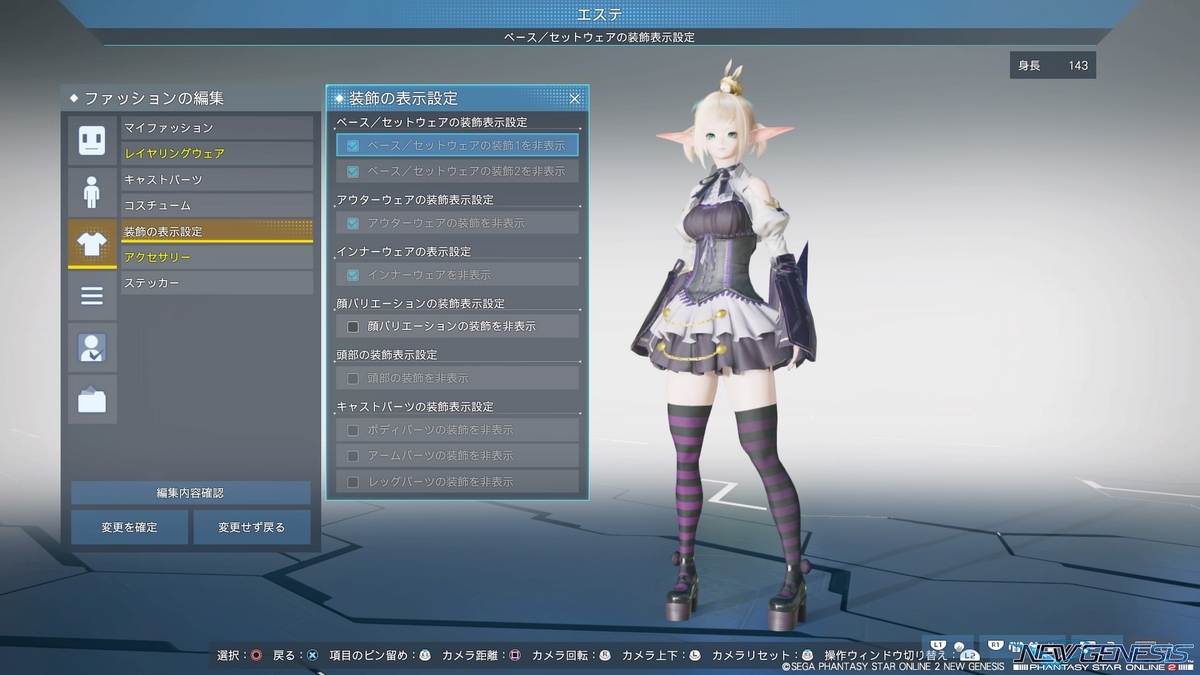The width and height of the screenshot is (1200, 675).
Task: Select the shirt wear icon category
Action: pos(92,244)
